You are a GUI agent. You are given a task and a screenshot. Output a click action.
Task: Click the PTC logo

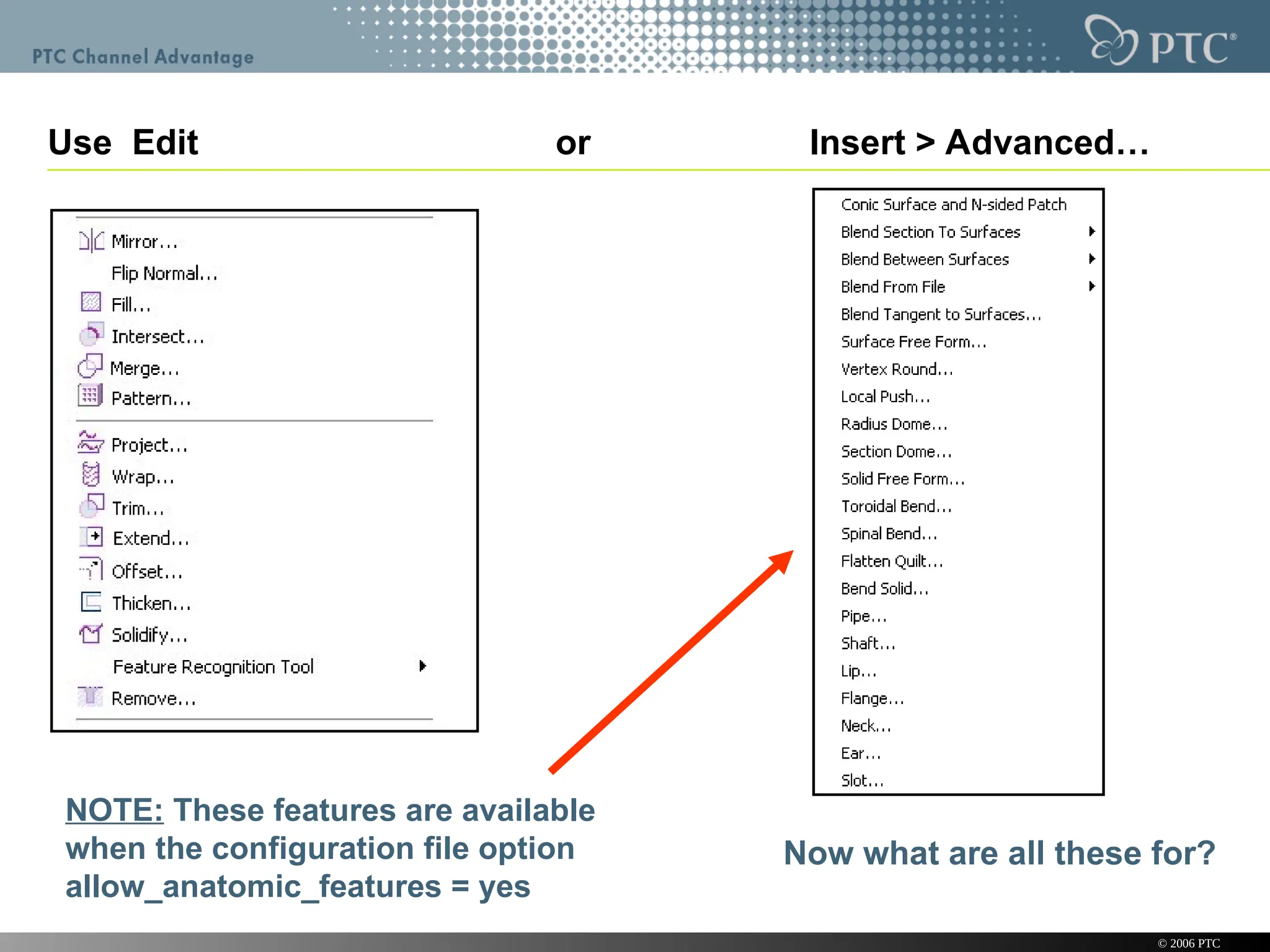[1160, 41]
